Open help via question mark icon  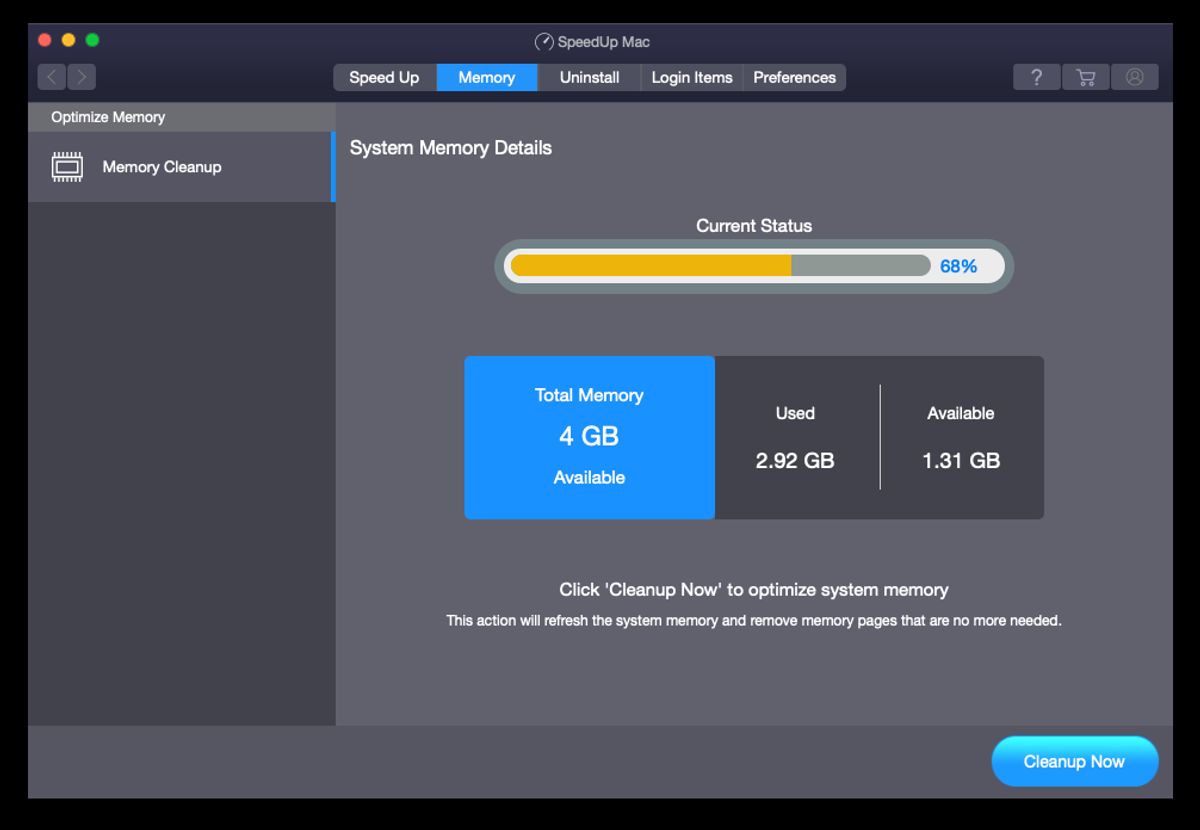(1037, 77)
